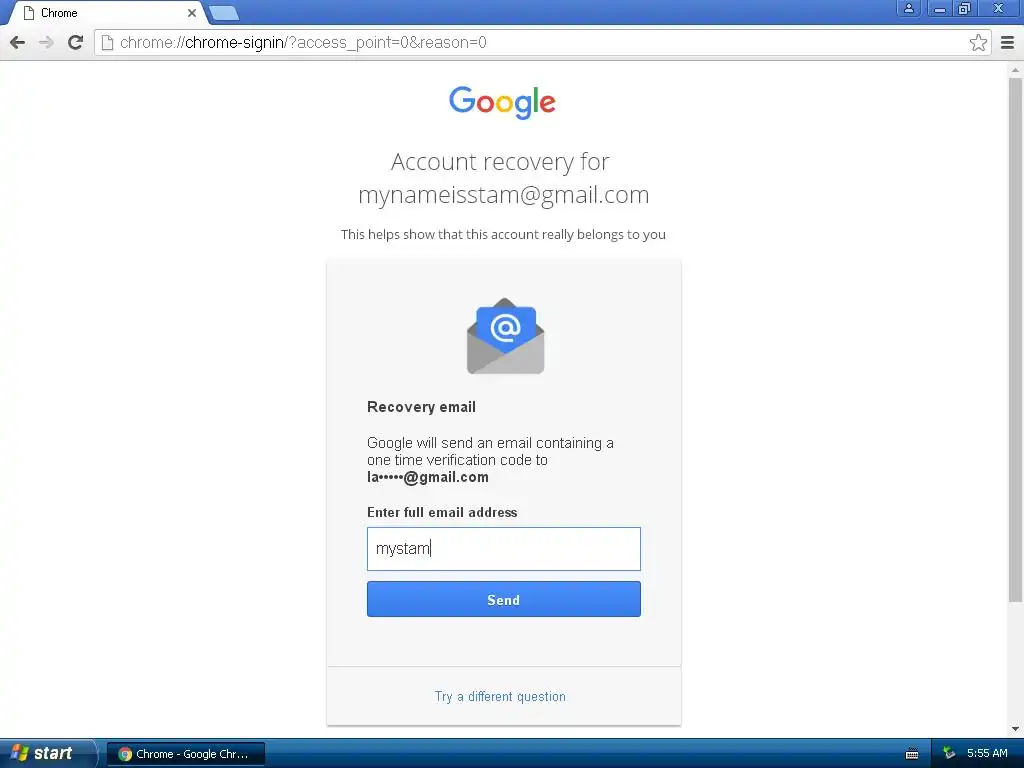Click the page icon in the address bar
Viewport: 1024px width, 768px height.
108,42
